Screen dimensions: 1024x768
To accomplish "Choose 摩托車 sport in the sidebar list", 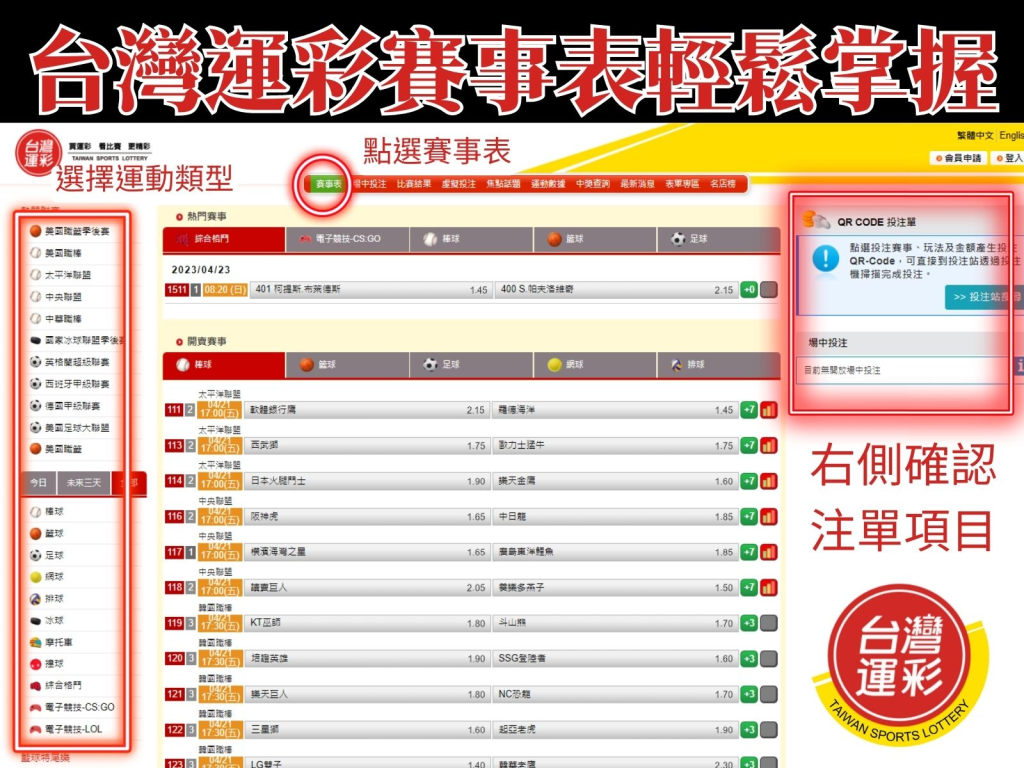I will [x=52, y=642].
